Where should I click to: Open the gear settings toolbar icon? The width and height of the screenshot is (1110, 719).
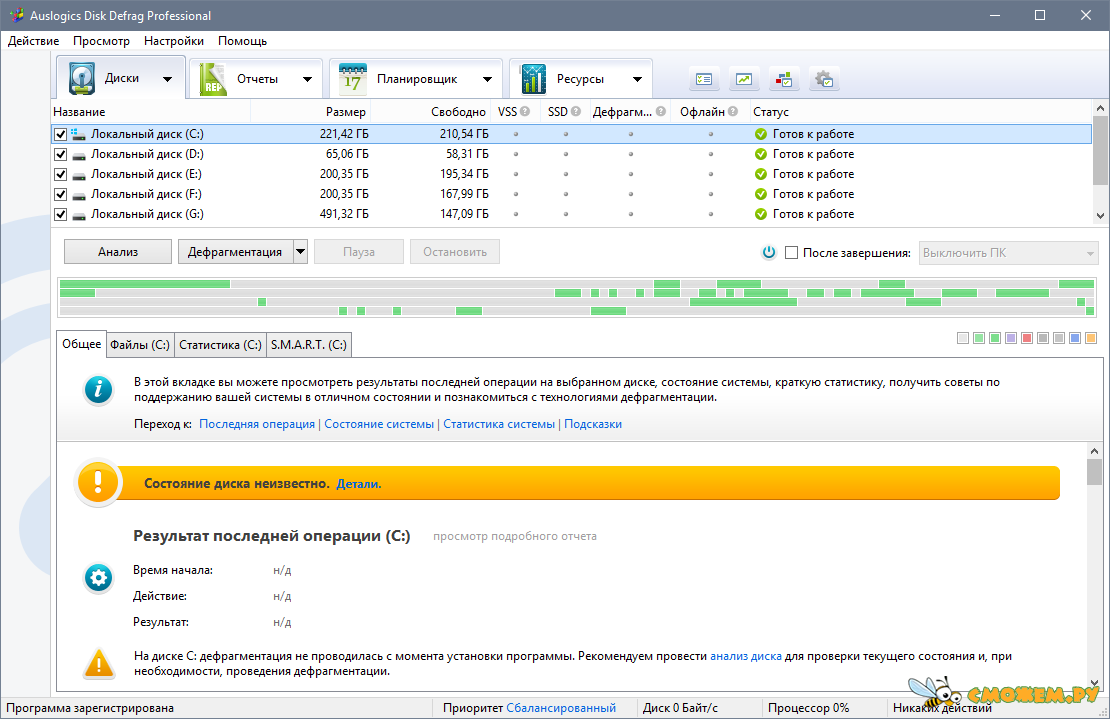click(824, 79)
